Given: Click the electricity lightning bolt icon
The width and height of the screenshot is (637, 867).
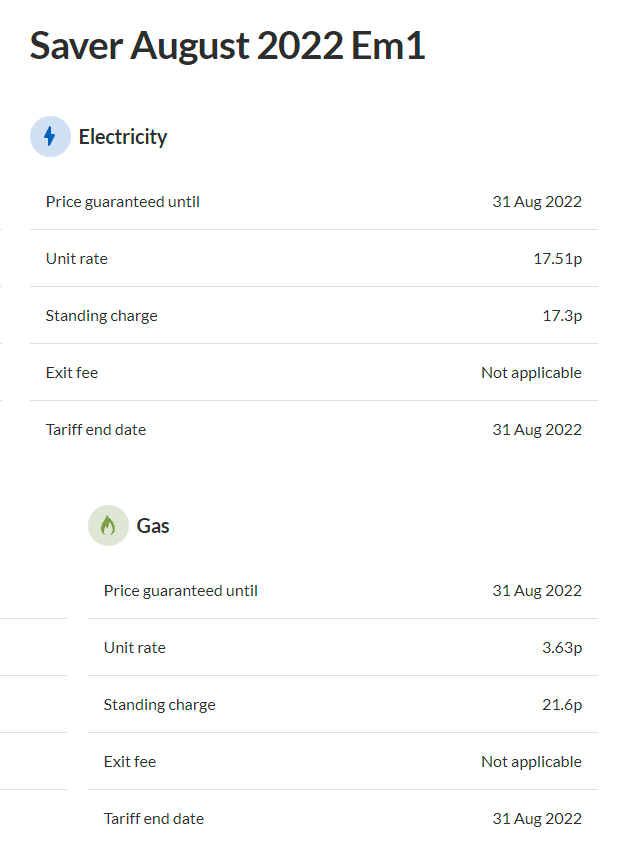Looking at the screenshot, I should (x=50, y=137).
